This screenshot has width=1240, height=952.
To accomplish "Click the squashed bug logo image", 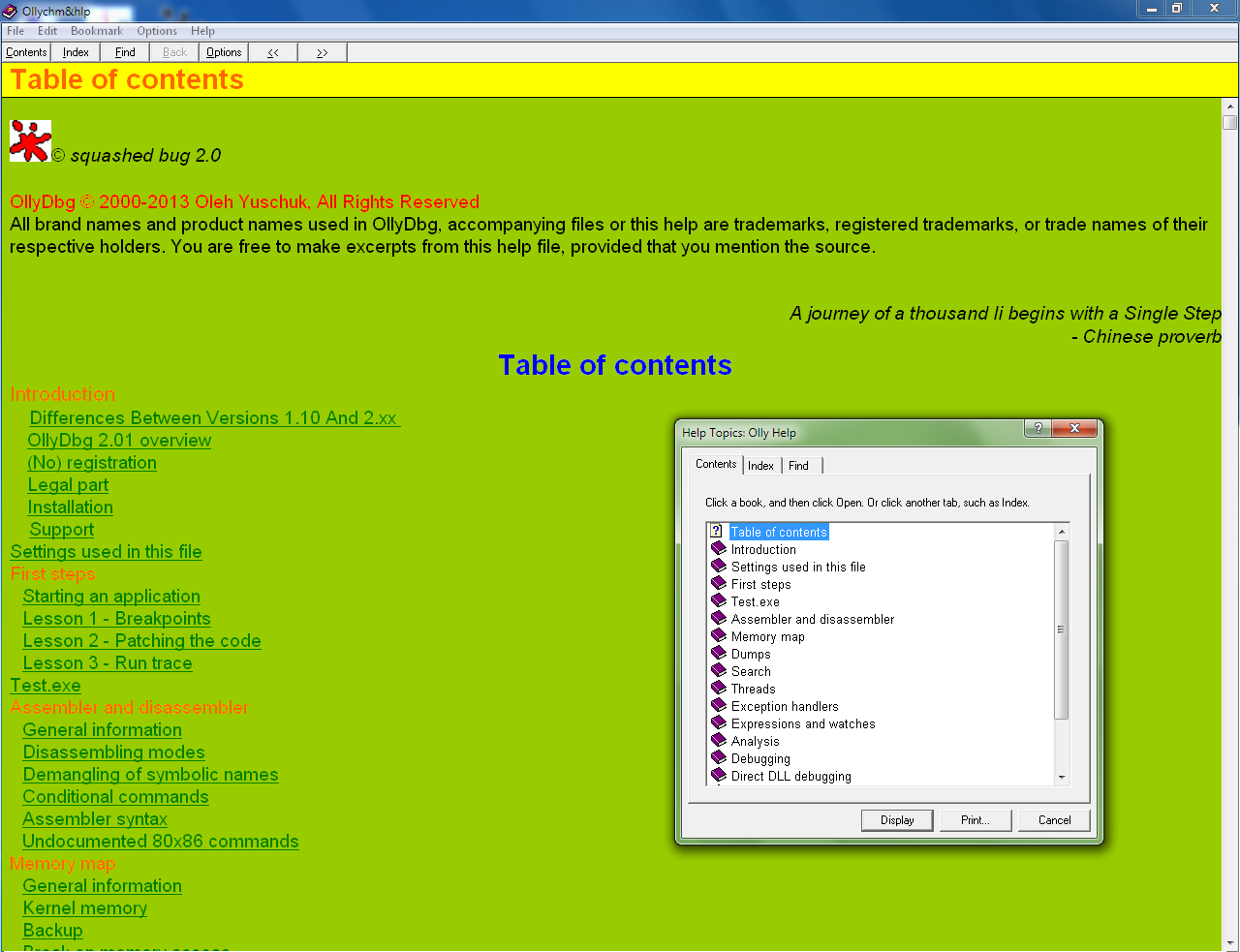I will (x=30, y=141).
